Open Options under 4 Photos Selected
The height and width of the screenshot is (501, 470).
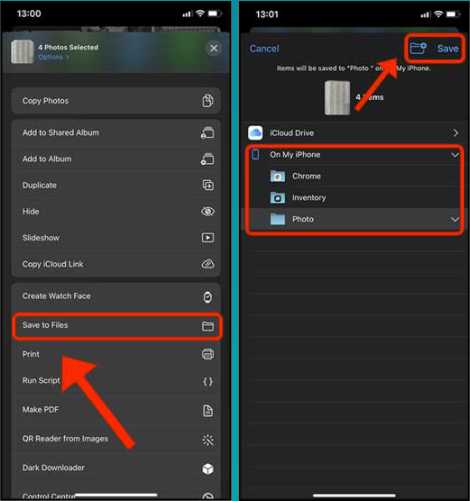53,57
